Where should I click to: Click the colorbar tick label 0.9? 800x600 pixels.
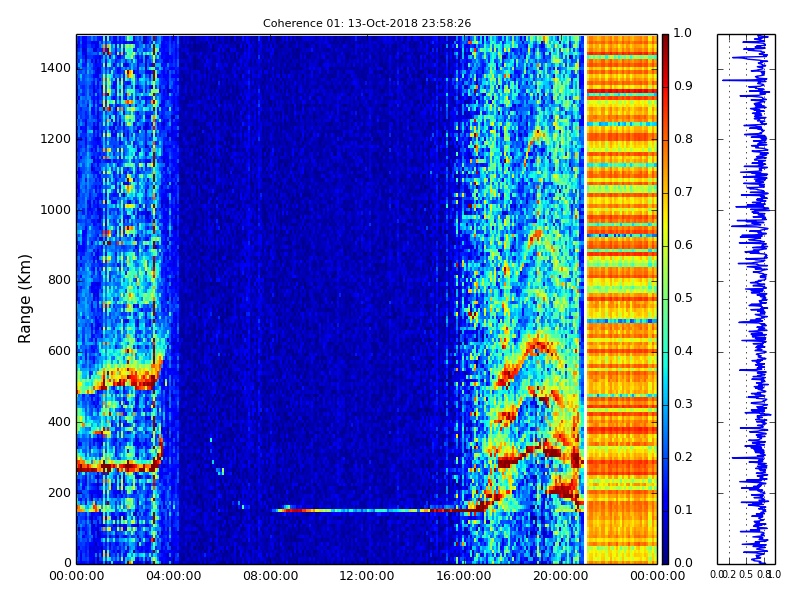coord(683,86)
